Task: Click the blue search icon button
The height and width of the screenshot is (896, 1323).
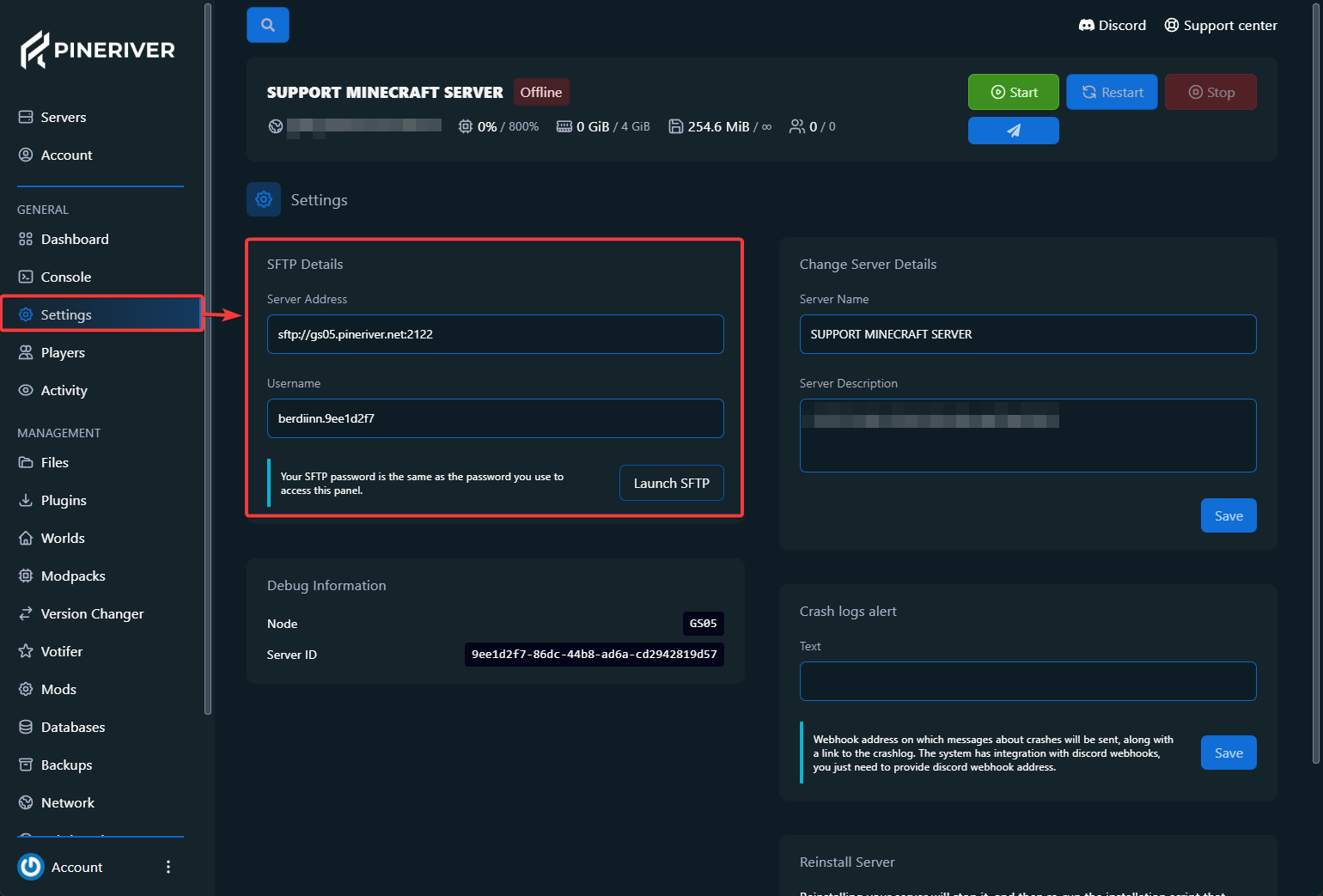Action: (268, 25)
